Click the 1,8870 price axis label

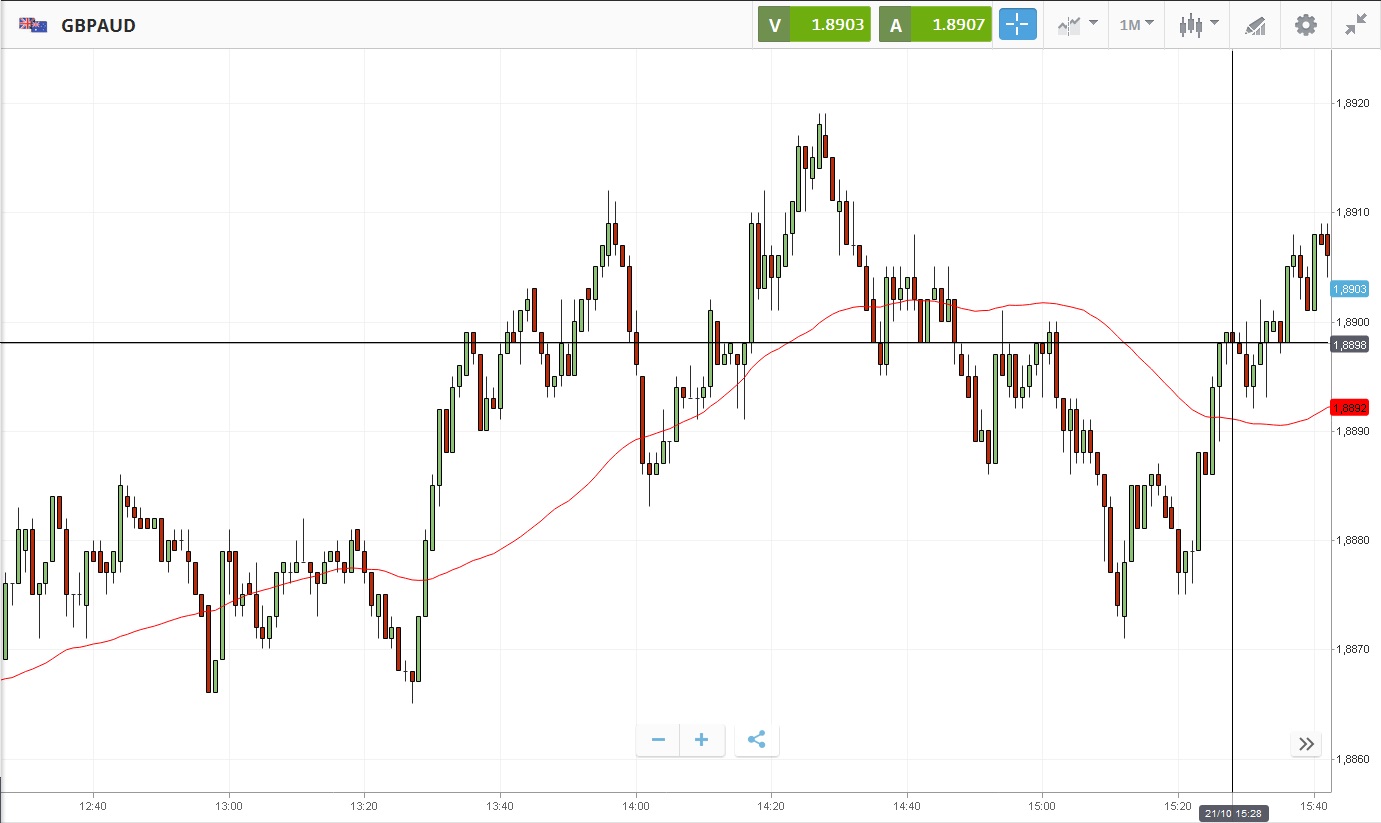1351,650
